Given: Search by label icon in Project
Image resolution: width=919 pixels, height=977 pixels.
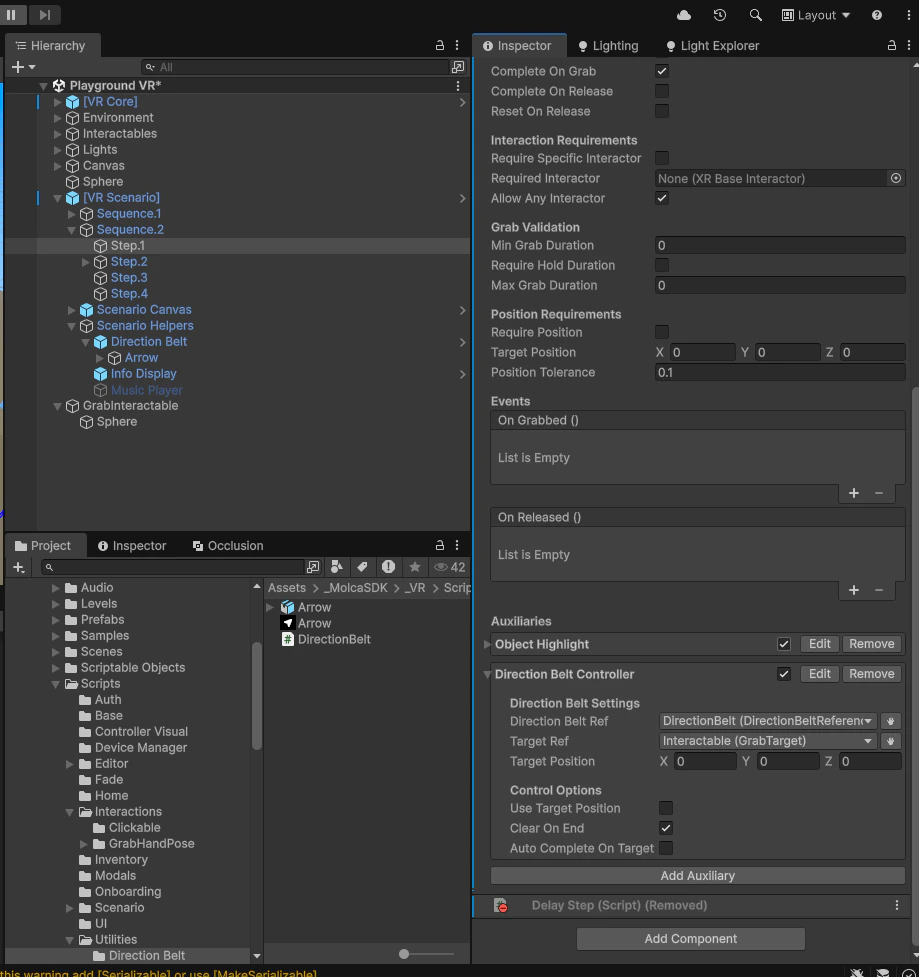Looking at the screenshot, I should point(362,566).
